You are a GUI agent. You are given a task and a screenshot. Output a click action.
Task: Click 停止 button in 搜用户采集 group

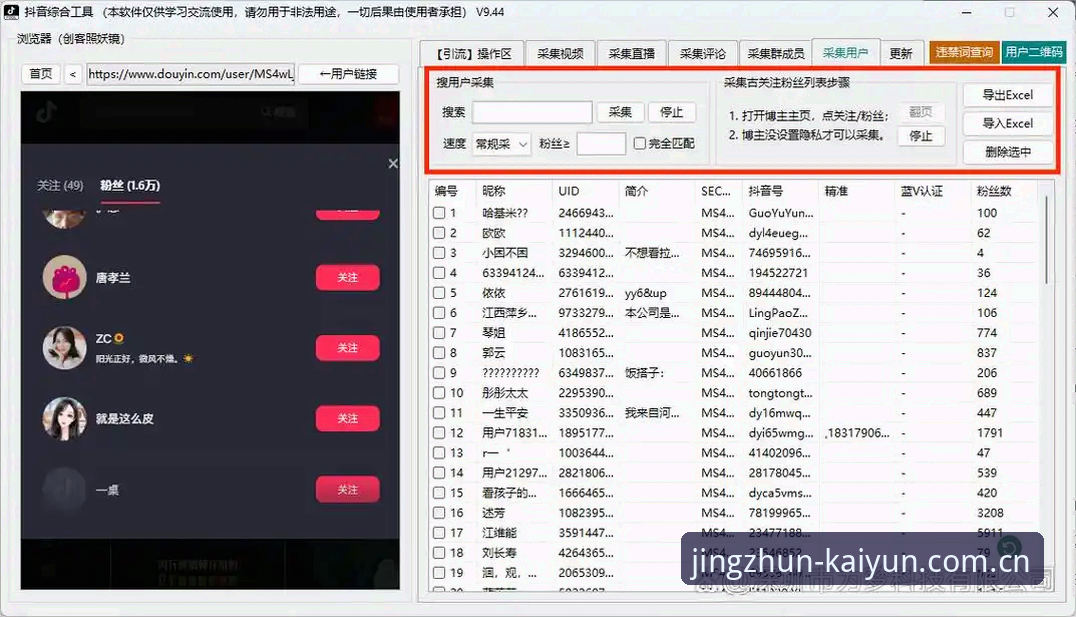(671, 112)
